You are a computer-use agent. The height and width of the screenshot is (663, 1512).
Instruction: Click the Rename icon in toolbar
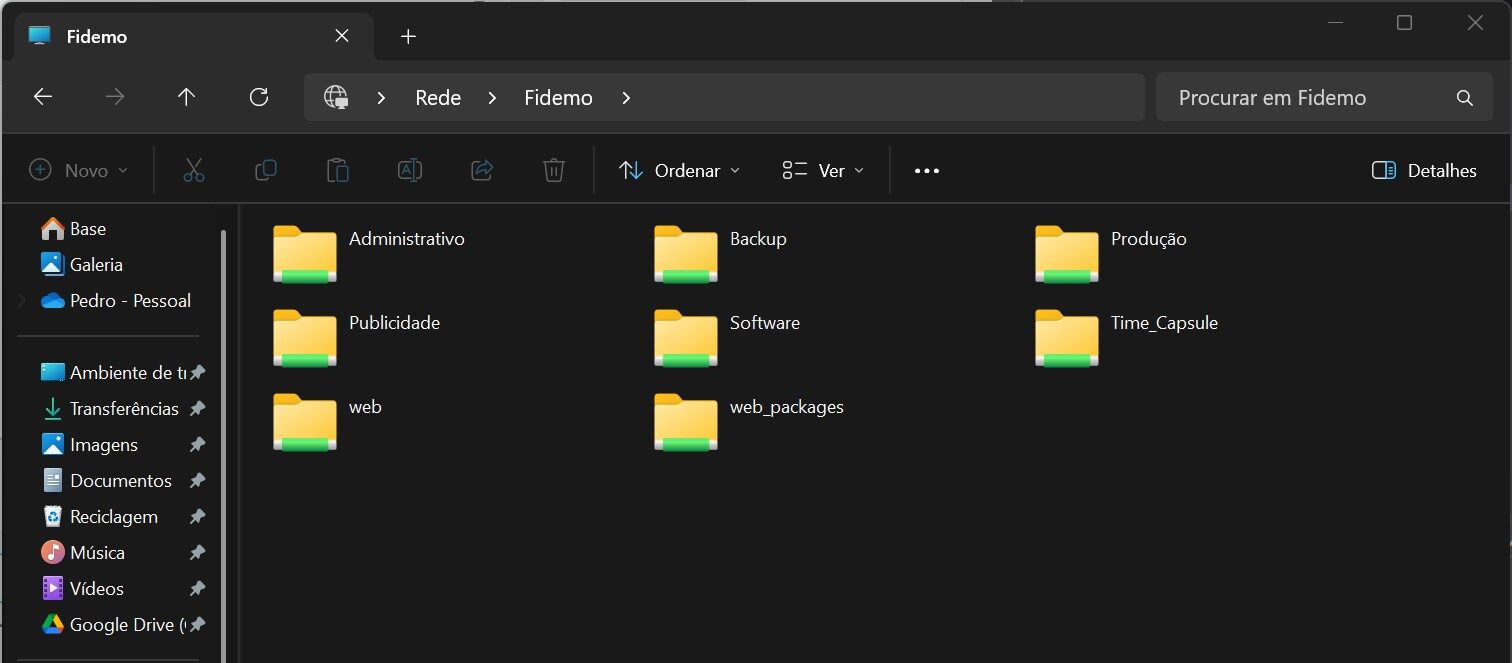(x=410, y=171)
